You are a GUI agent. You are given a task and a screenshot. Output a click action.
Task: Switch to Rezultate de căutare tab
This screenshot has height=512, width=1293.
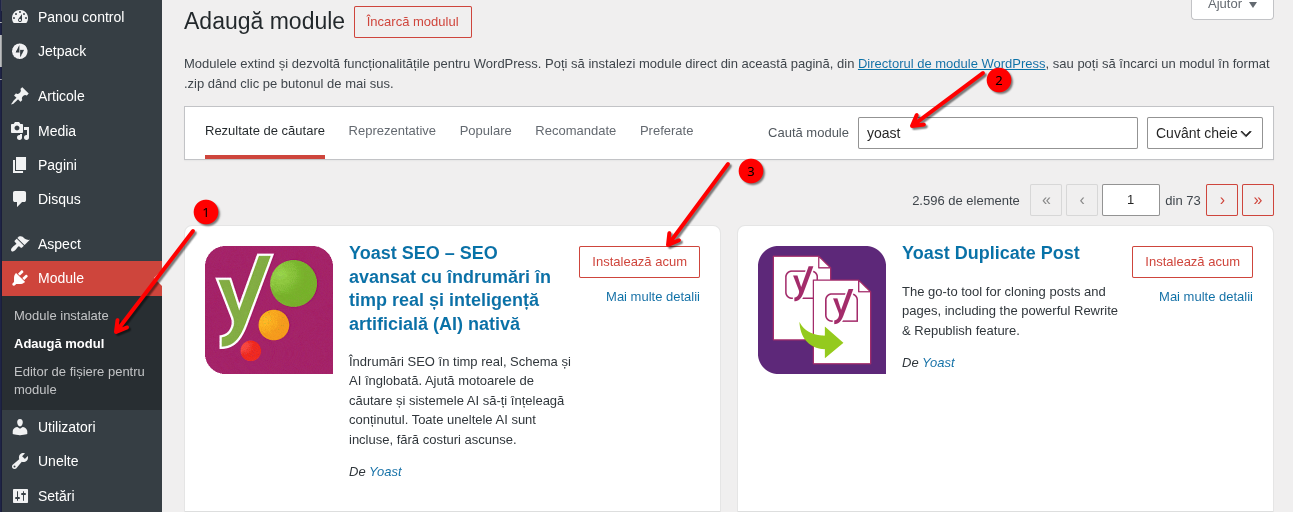pos(265,131)
